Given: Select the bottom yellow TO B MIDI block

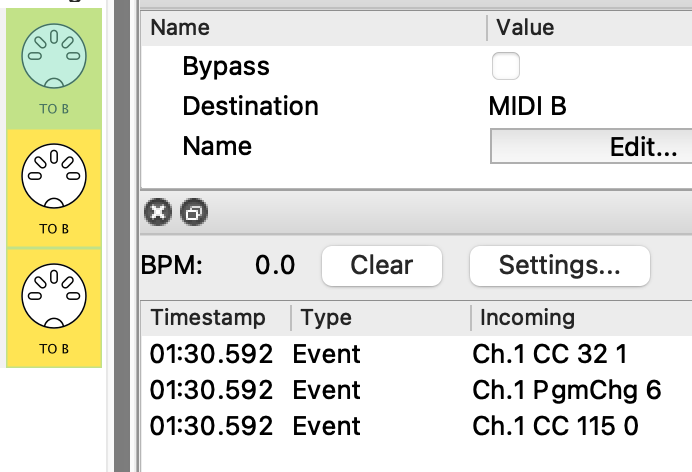Looking at the screenshot, I should [x=54, y=306].
